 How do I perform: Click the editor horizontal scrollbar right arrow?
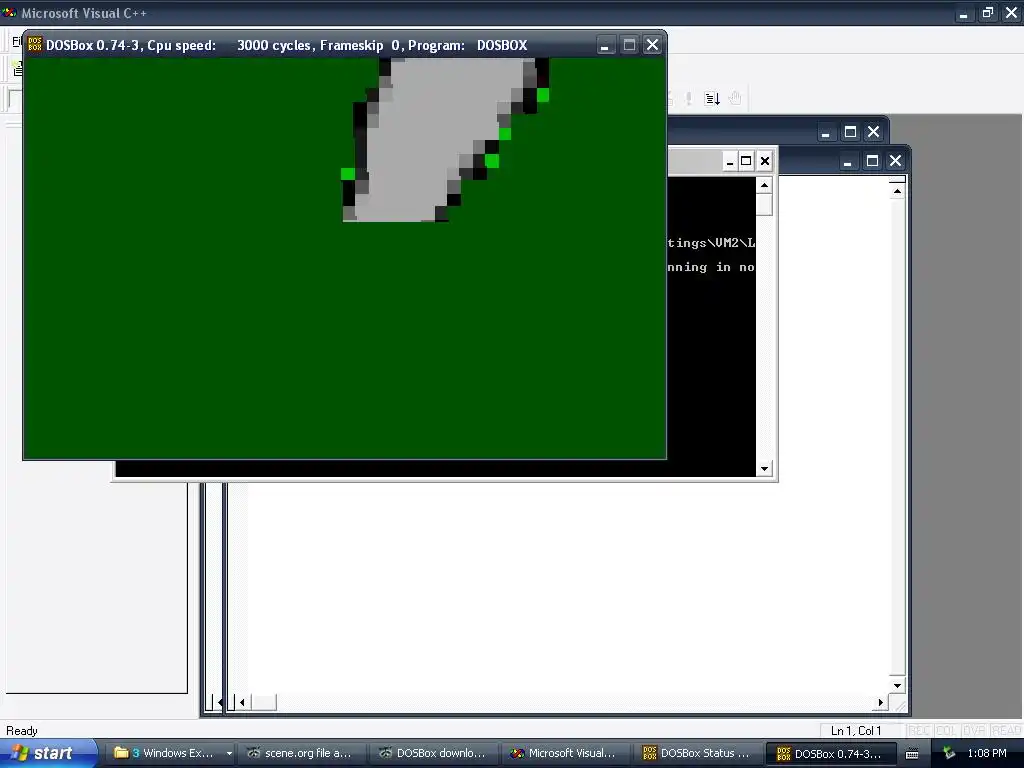click(881, 703)
